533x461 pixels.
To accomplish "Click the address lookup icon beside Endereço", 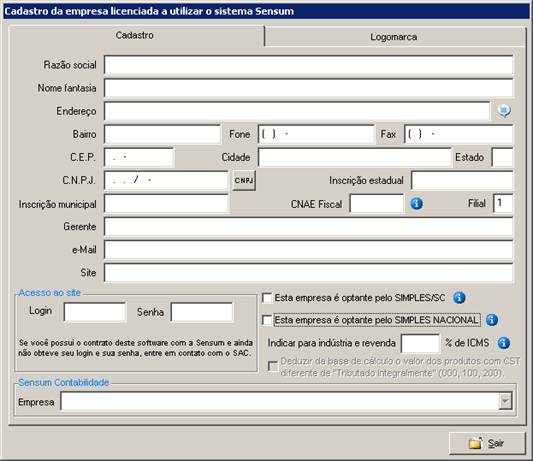I will (504, 111).
